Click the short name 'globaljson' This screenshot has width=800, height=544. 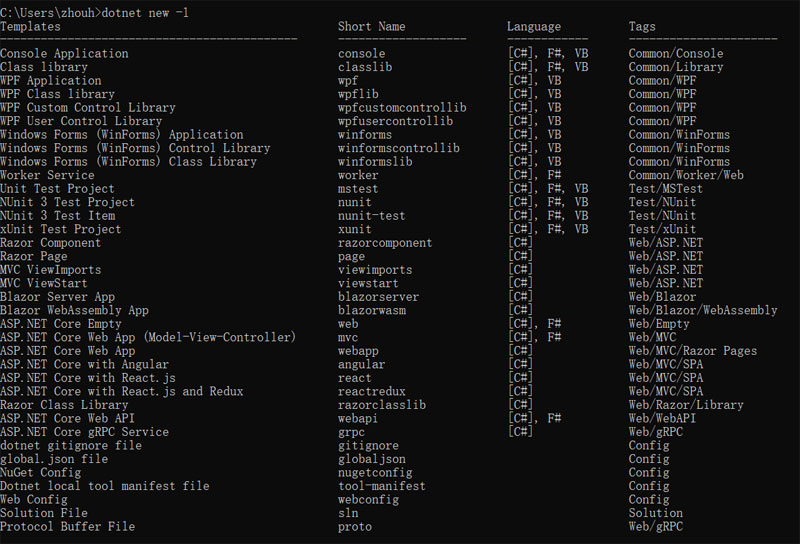(x=372, y=459)
